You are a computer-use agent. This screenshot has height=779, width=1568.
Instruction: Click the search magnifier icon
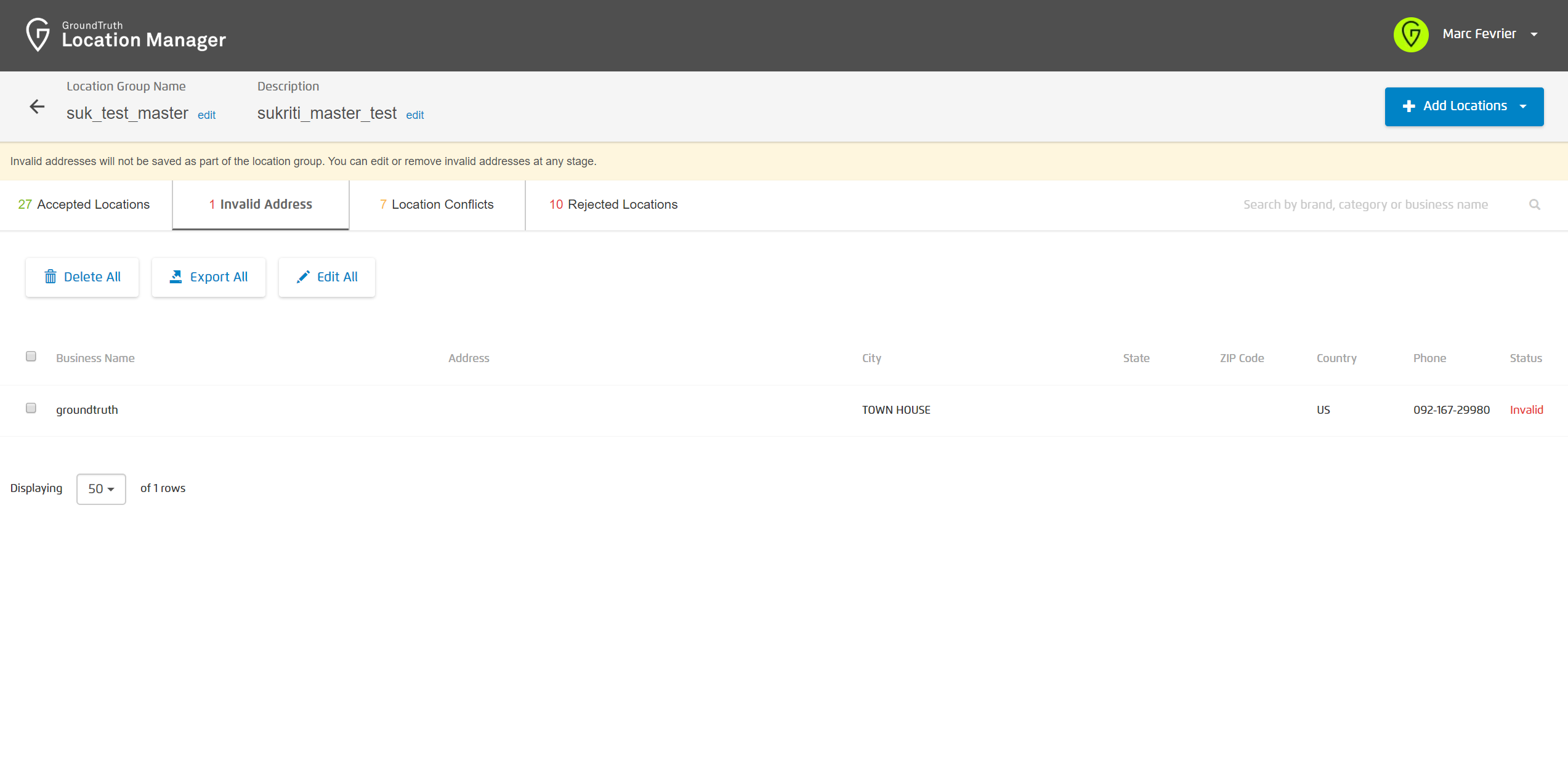click(x=1534, y=204)
